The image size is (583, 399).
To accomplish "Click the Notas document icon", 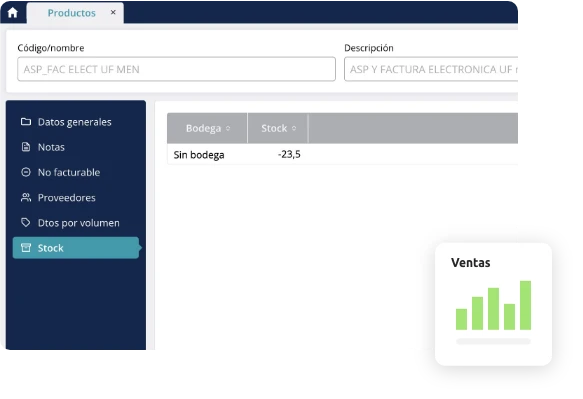I will [x=26, y=147].
